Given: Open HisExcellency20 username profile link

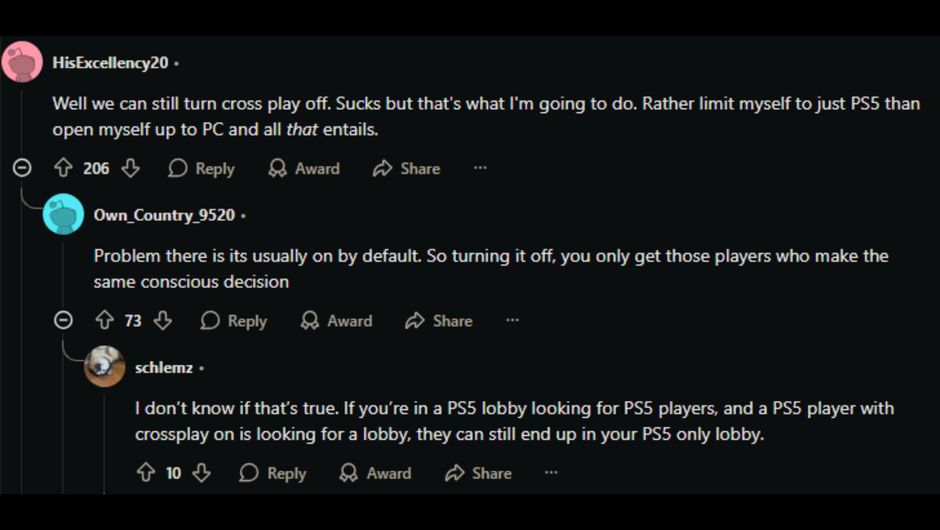Looking at the screenshot, I should point(110,62).
